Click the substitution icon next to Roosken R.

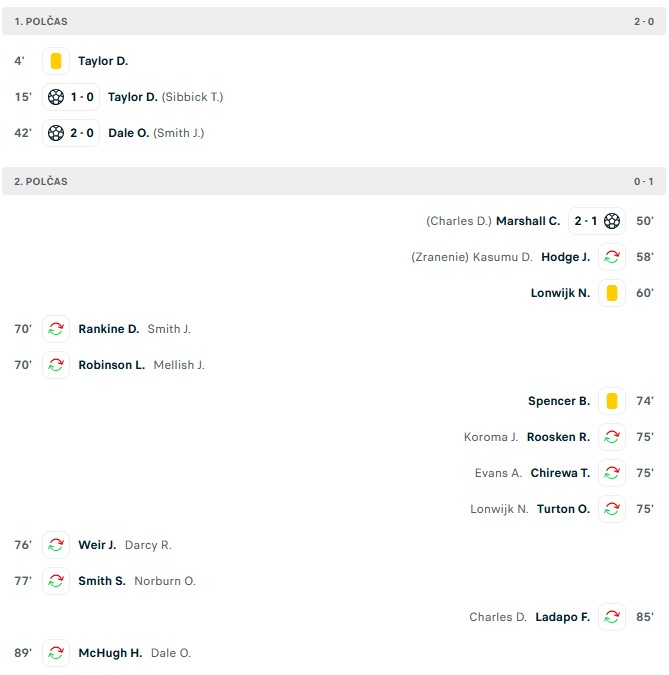click(x=612, y=437)
